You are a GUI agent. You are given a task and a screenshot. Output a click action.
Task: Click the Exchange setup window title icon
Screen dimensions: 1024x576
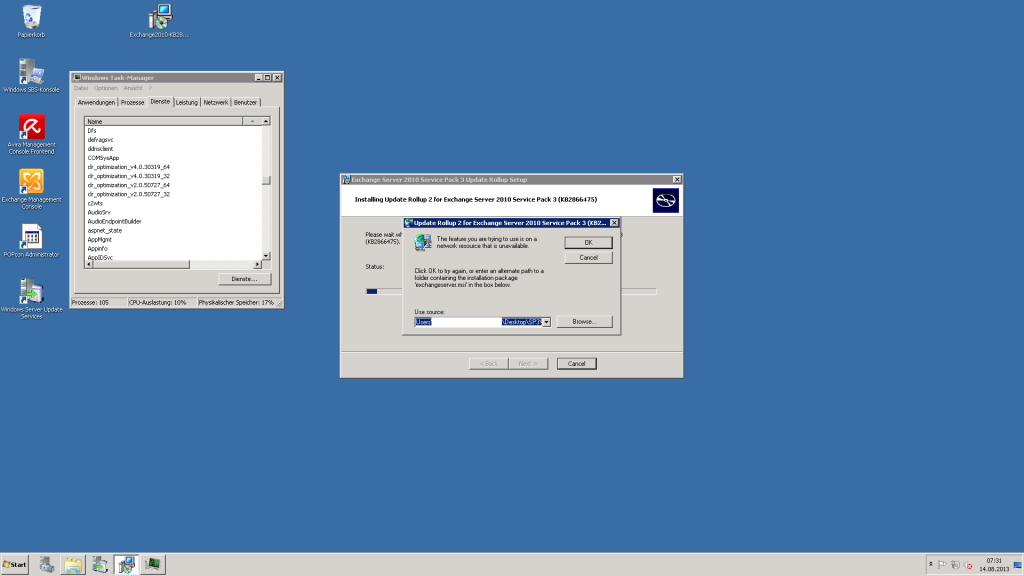click(x=346, y=180)
